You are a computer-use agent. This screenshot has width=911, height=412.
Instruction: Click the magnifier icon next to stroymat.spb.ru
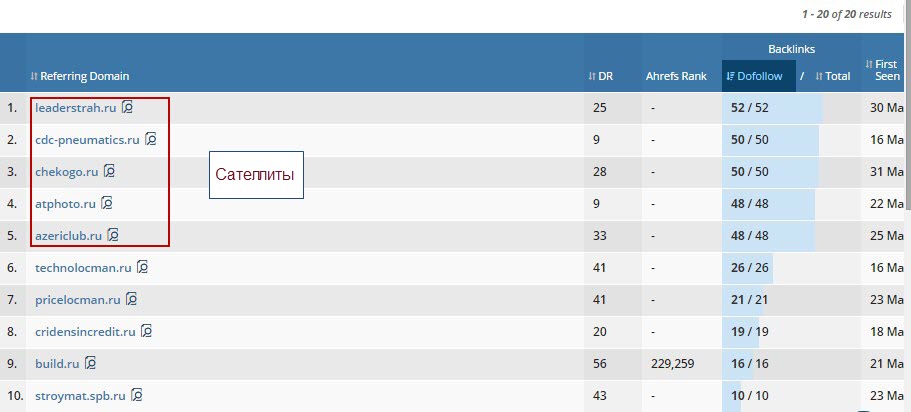point(137,395)
